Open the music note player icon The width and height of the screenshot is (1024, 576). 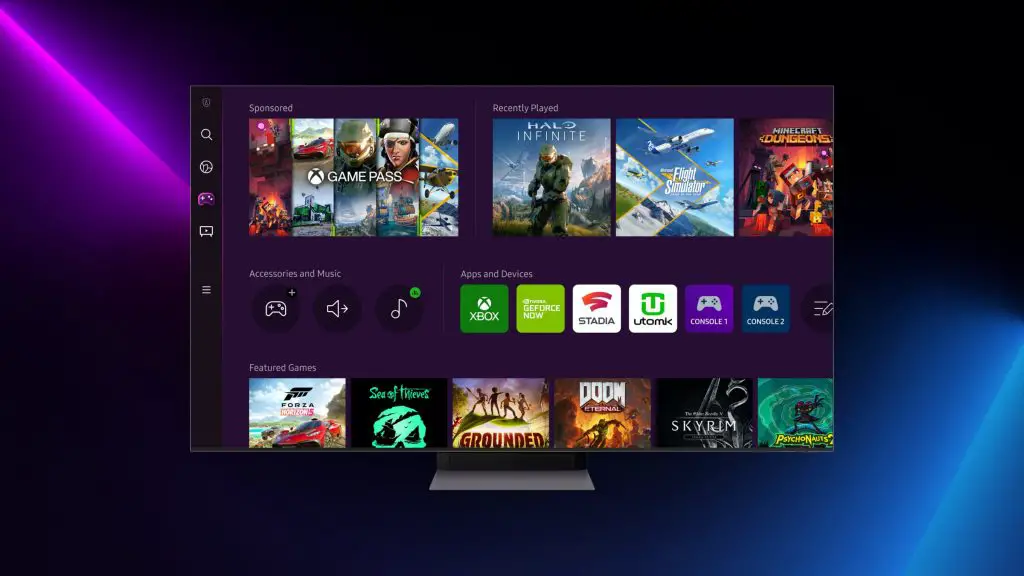pyautogui.click(x=398, y=308)
